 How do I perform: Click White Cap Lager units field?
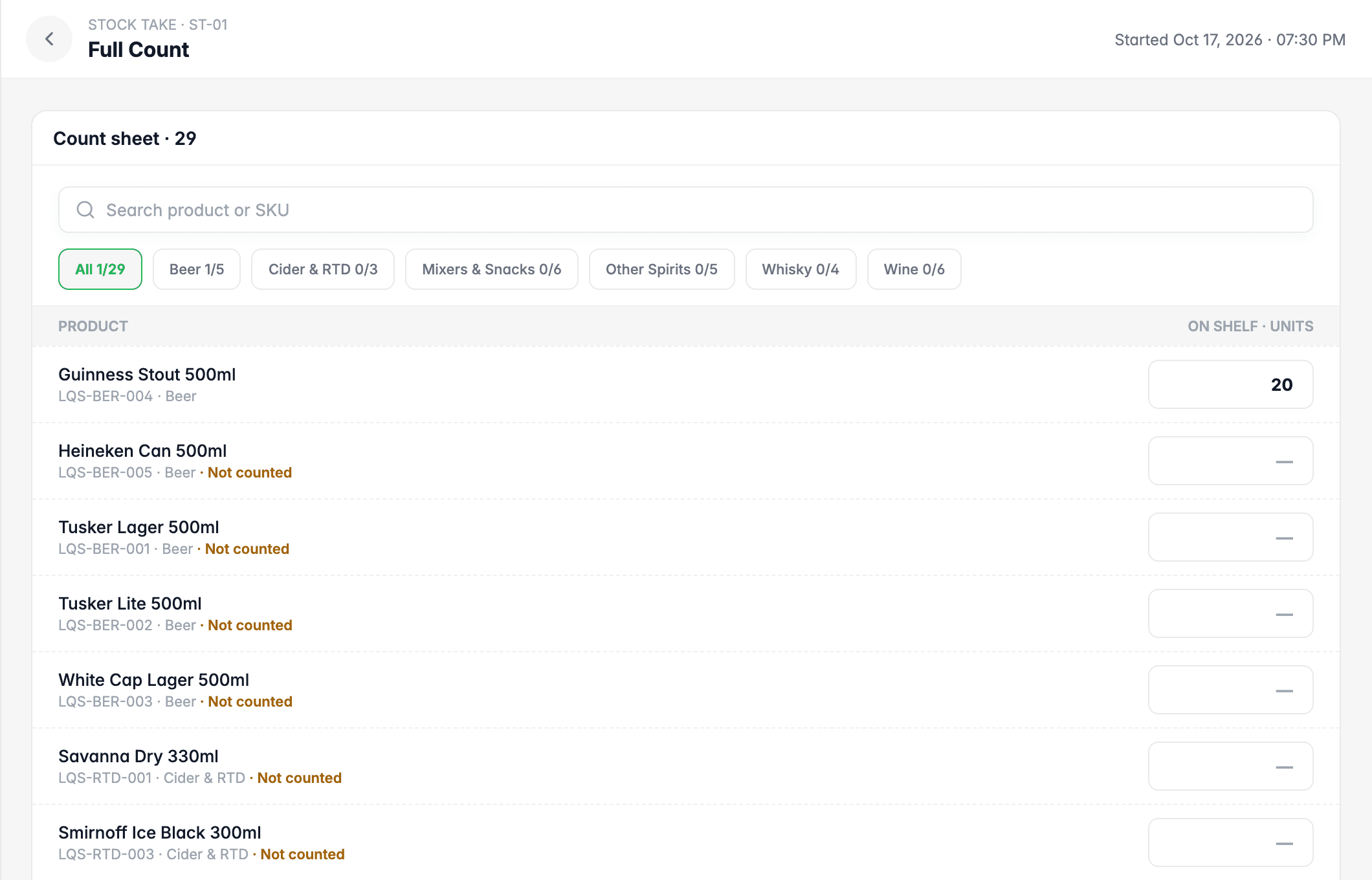pyautogui.click(x=1230, y=690)
